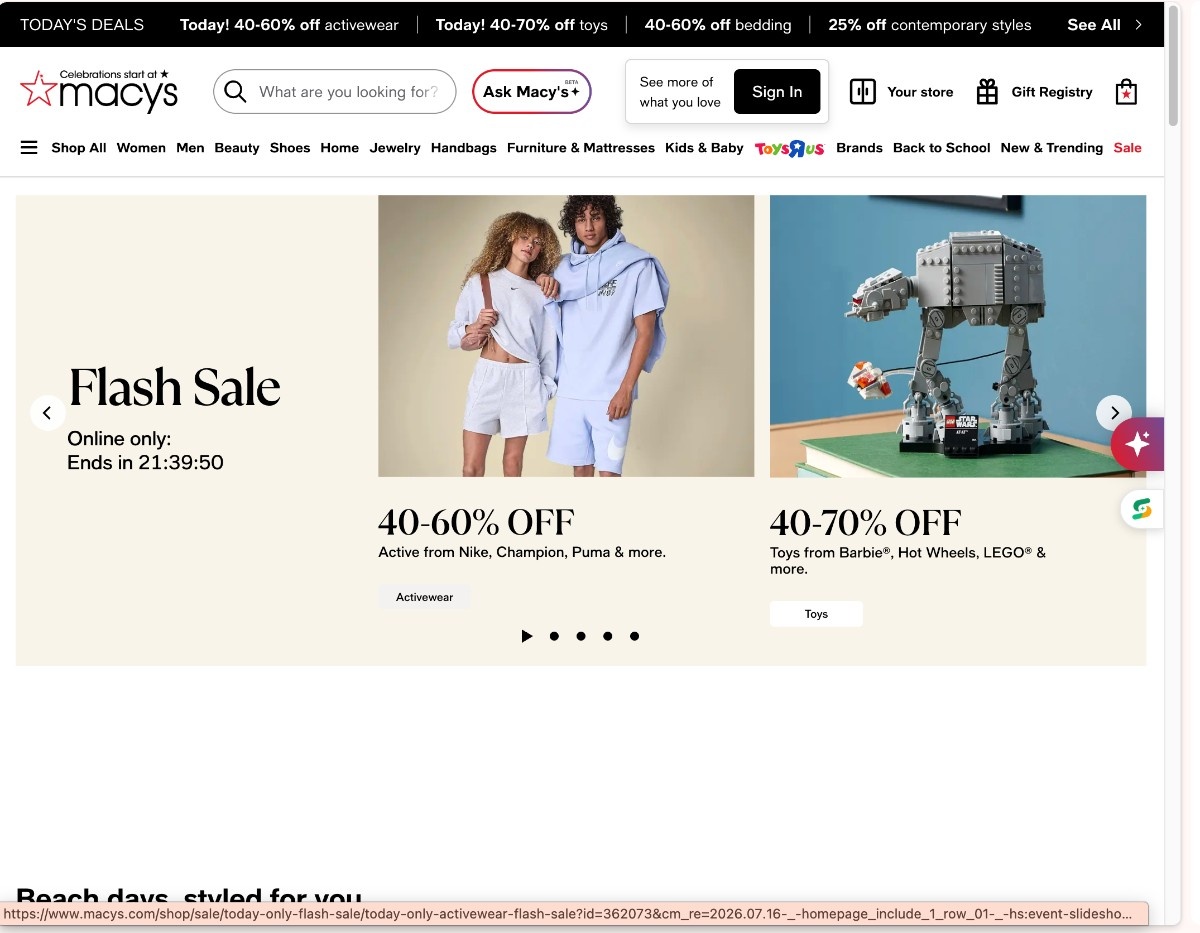Screen dimensions: 1200x933
Task: Select the third slideshow dot
Action: (x=608, y=636)
